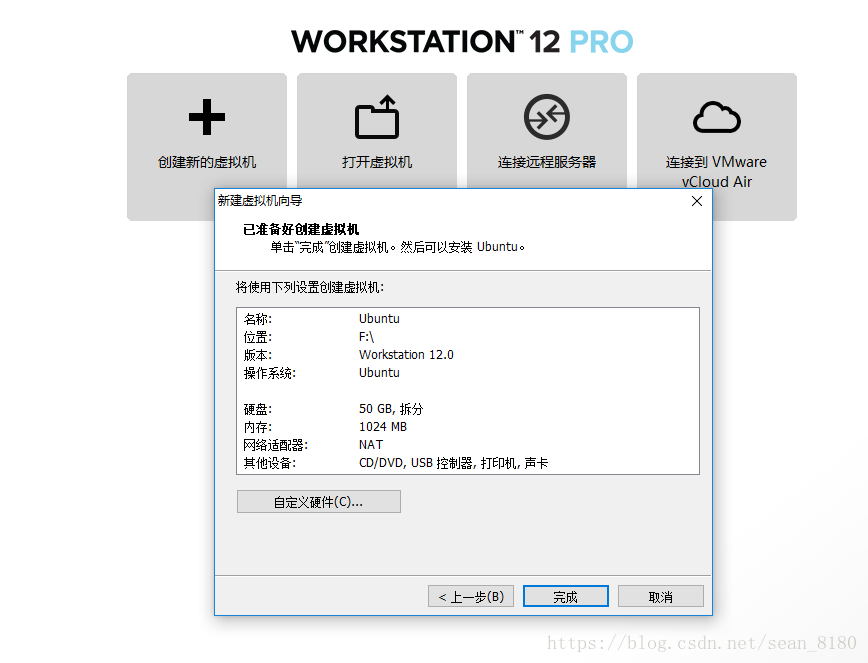Viewport: 868px width, 663px height.
Task: Go back with < 上一步(B) button
Action: tap(471, 597)
